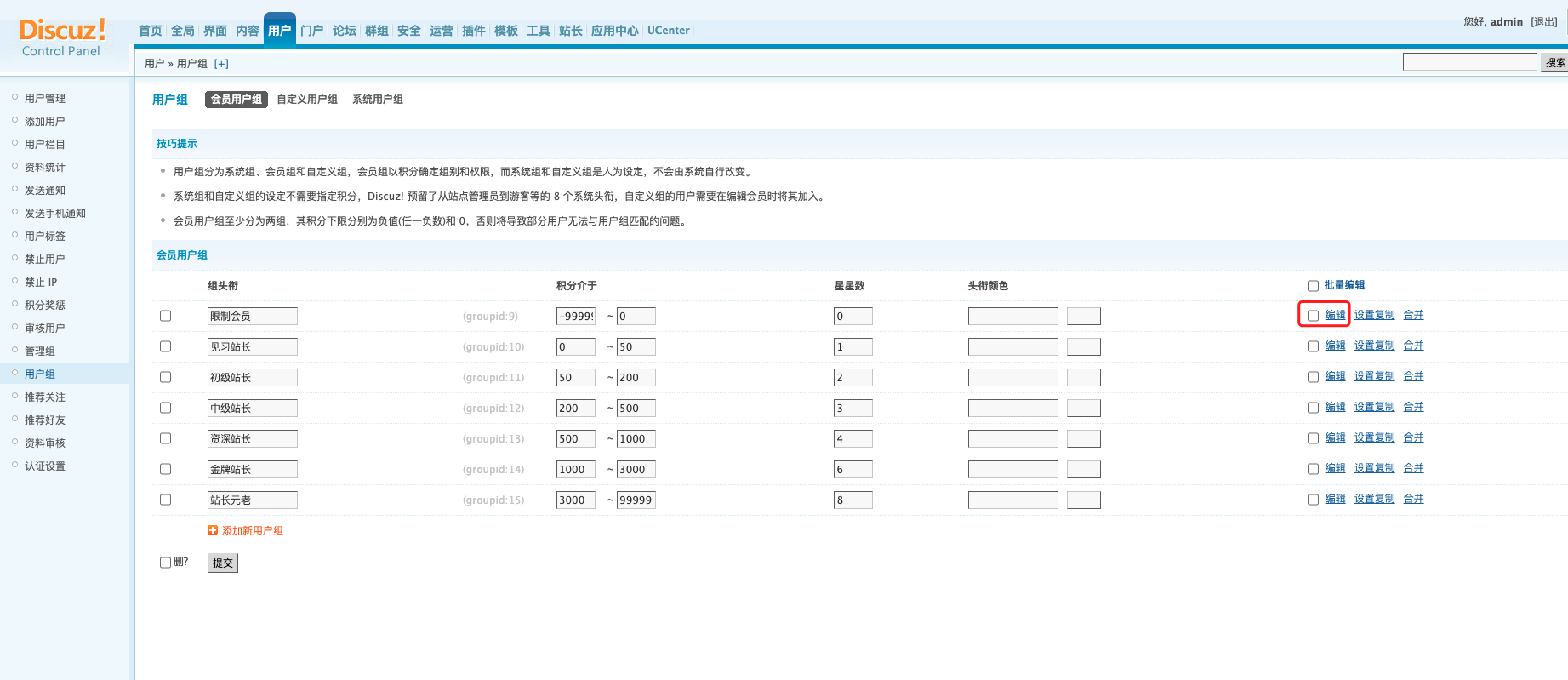Open the UCenter top menu item

pyautogui.click(x=668, y=31)
